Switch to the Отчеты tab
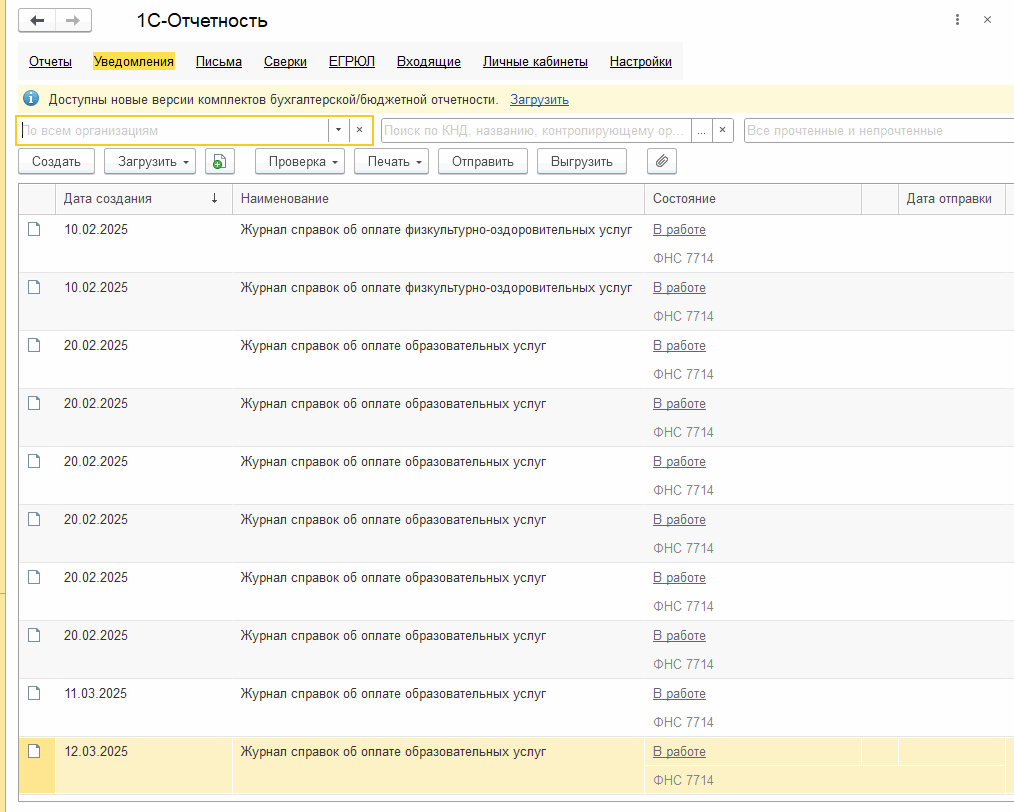The width and height of the screenshot is (1014, 812). coord(50,62)
